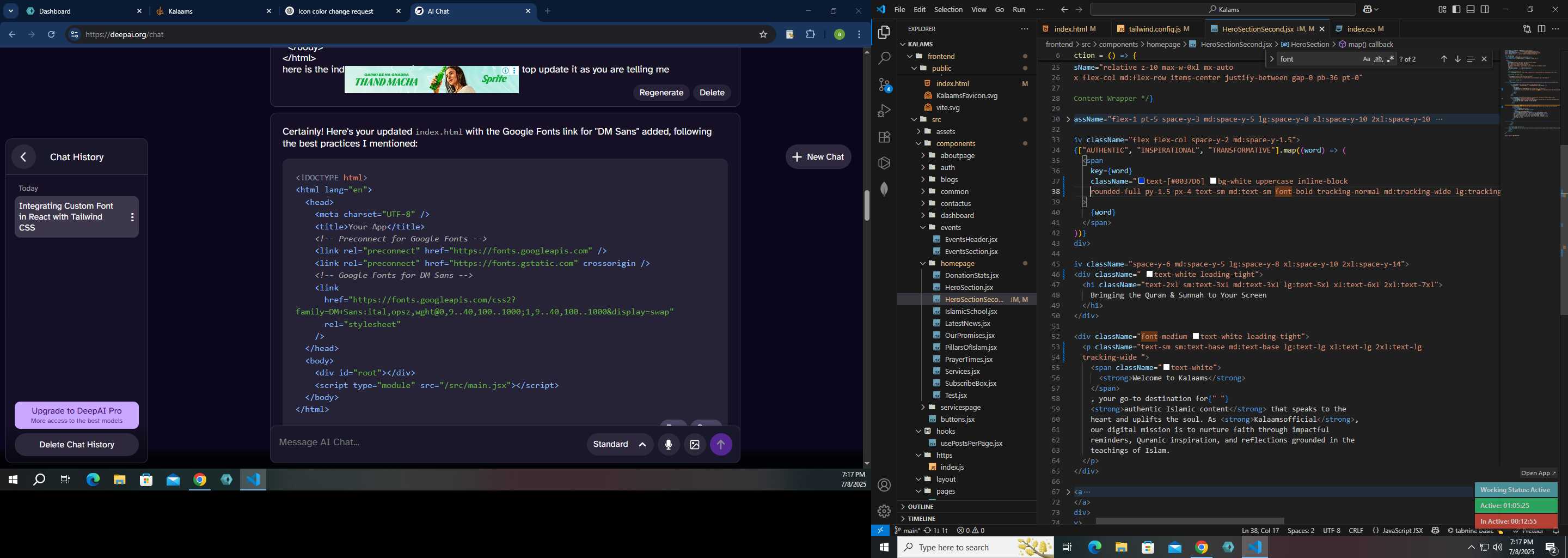
Task: Click the Regenerate button in DeepAI chat
Action: coord(661,93)
